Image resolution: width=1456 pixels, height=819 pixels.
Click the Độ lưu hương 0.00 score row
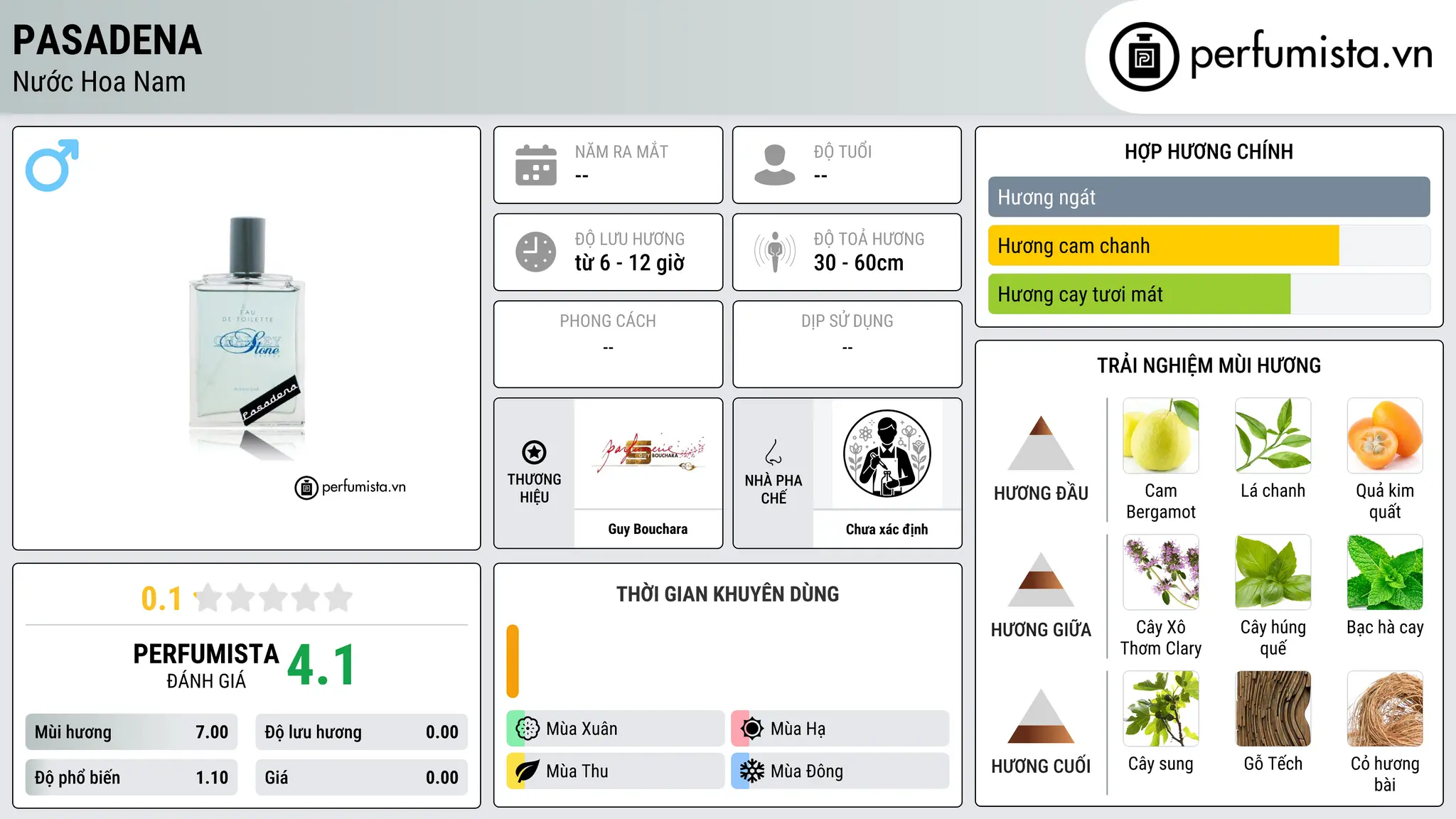[361, 732]
